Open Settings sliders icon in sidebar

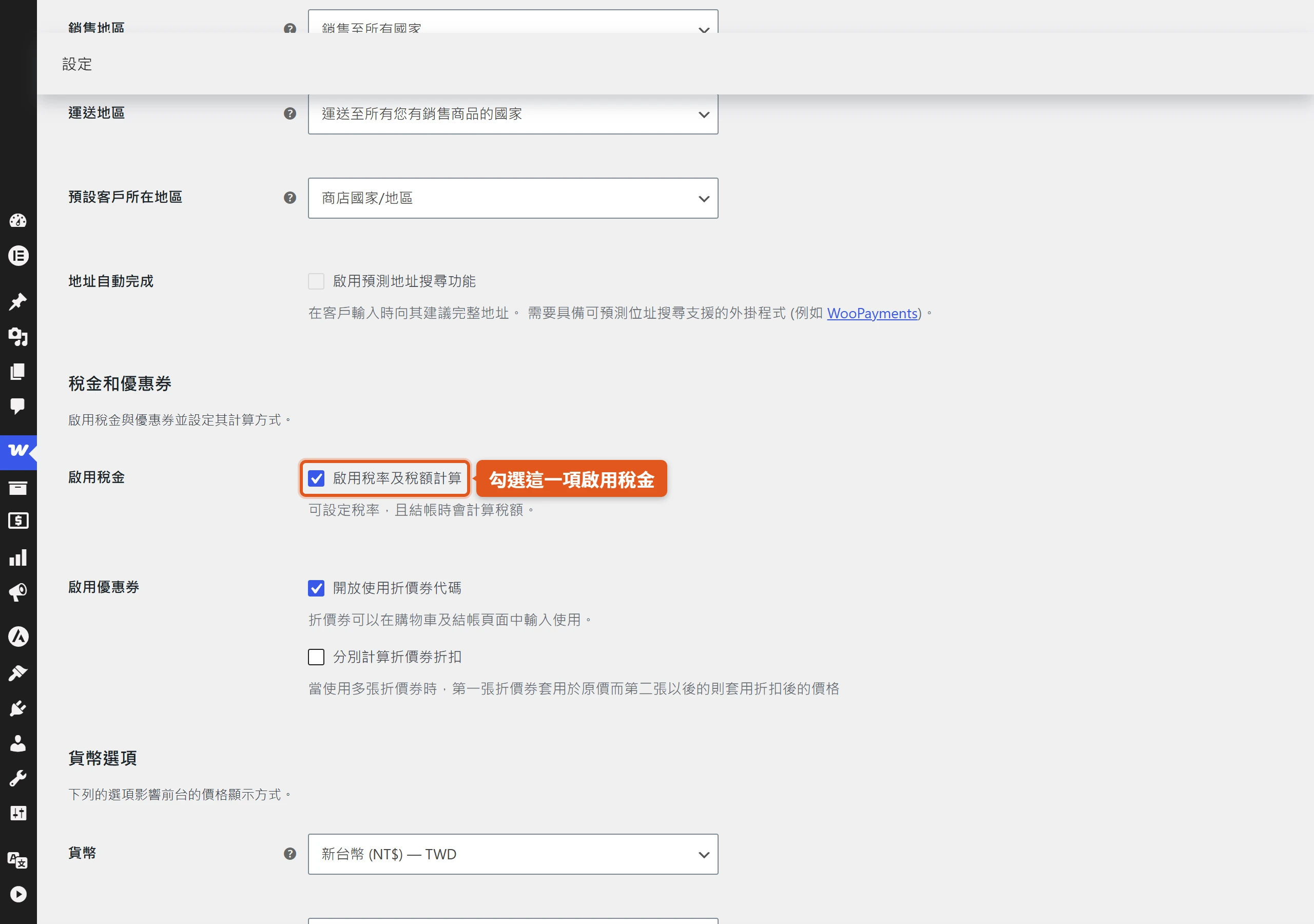tap(18, 814)
